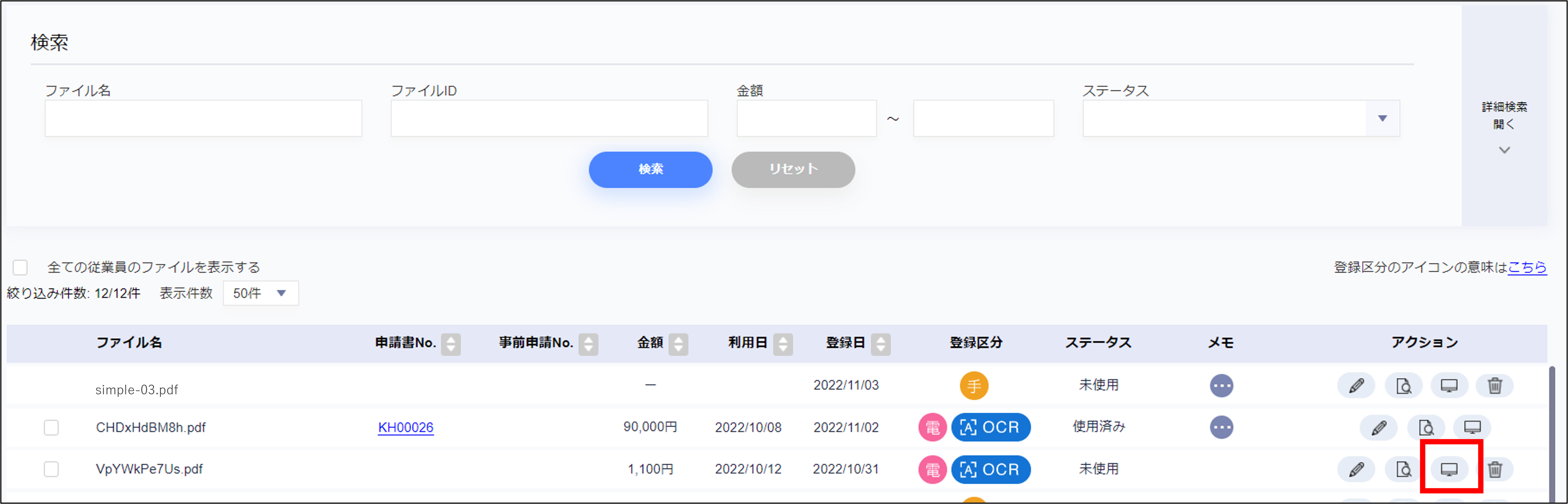Click monitor display icon for VpYWkPe7Us.pdf
This screenshot has height=504, width=1568.
point(1449,469)
